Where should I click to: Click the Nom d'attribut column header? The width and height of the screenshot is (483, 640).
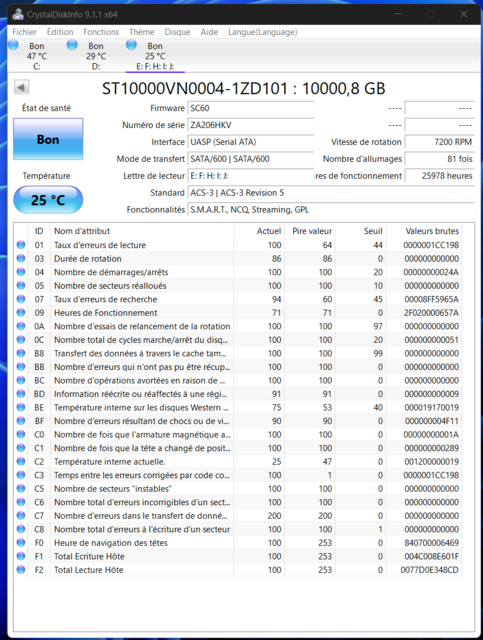point(142,231)
